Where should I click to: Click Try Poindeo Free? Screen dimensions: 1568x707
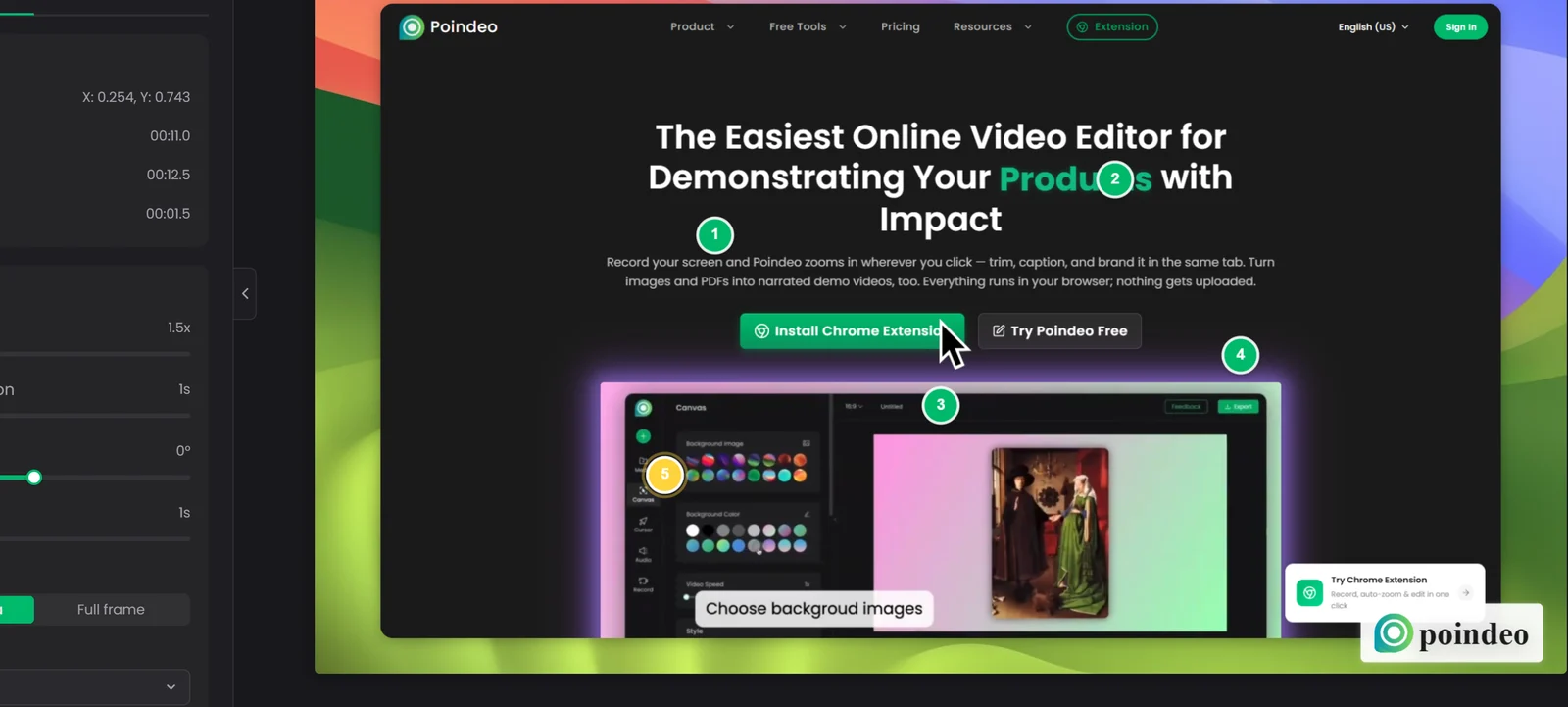click(x=1059, y=330)
